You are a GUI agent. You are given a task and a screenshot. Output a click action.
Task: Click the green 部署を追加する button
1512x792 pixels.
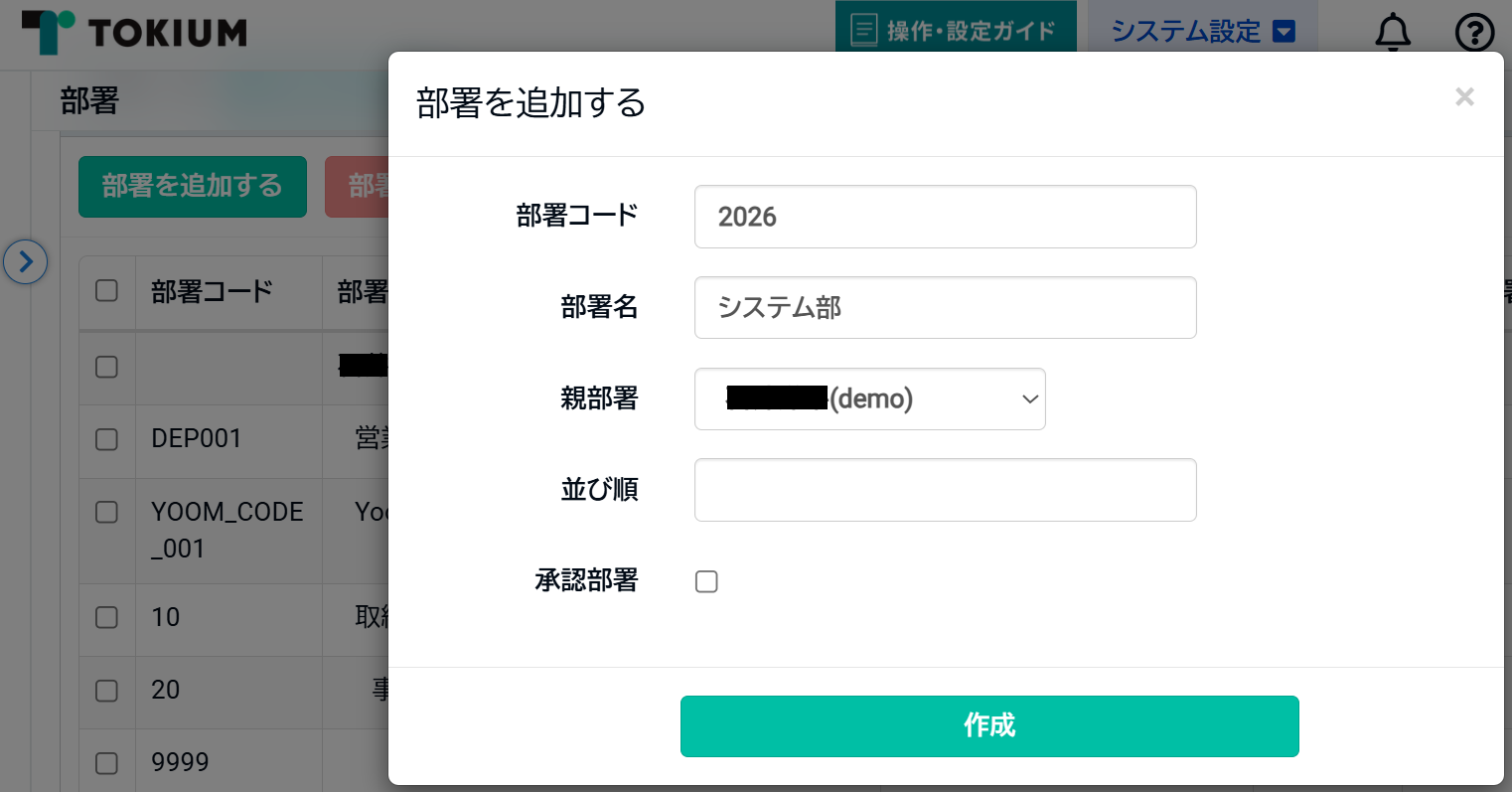(x=193, y=187)
